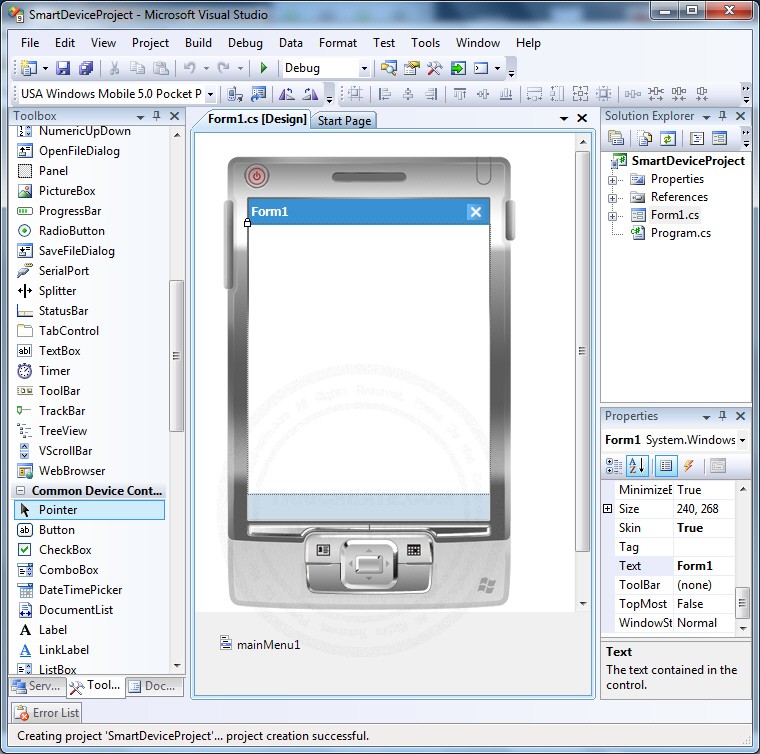Image resolution: width=760 pixels, height=754 pixels.
Task: Expand the Form1.cs node
Action: point(613,216)
